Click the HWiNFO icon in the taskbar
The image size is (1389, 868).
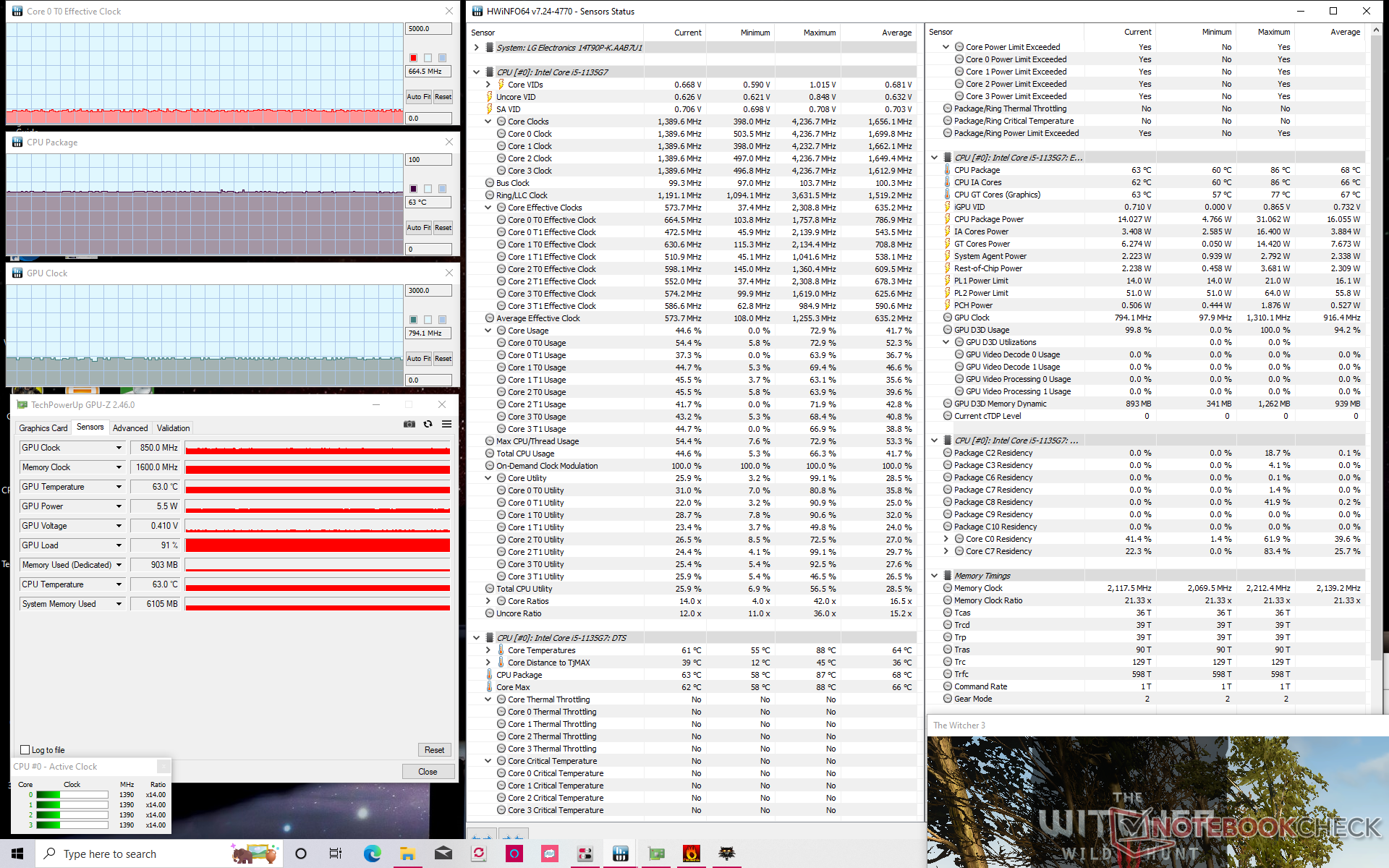(x=620, y=854)
